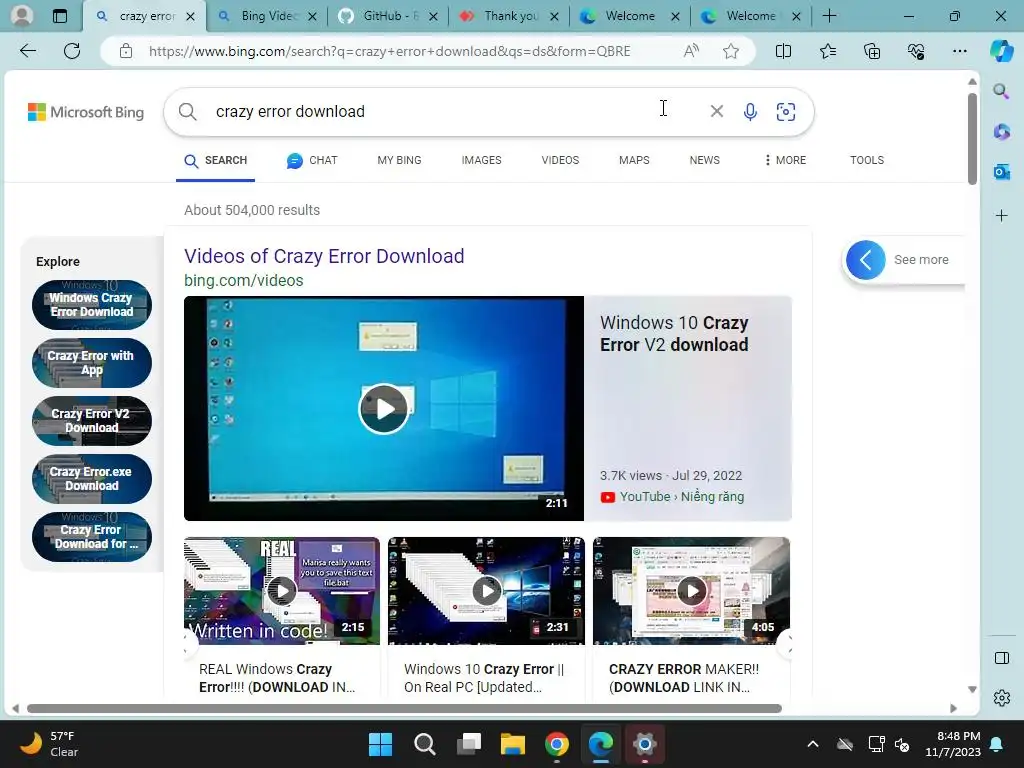Image resolution: width=1024 pixels, height=768 pixels.
Task: Refresh the Bing search page
Action: coord(72,51)
